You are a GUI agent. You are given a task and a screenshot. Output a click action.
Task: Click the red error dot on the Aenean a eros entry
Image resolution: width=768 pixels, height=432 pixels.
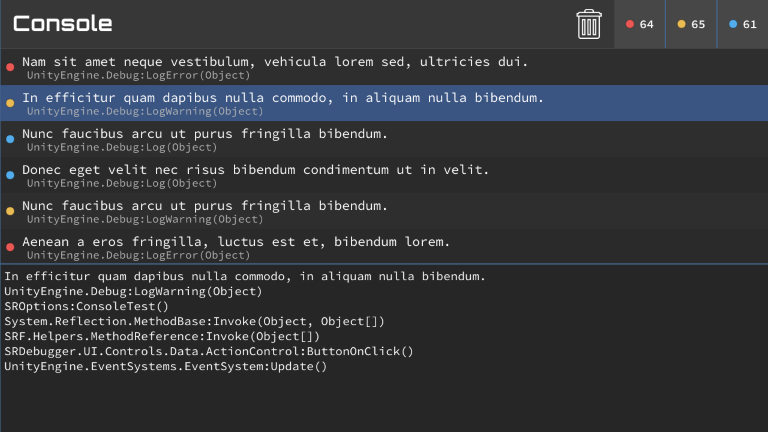[10, 247]
